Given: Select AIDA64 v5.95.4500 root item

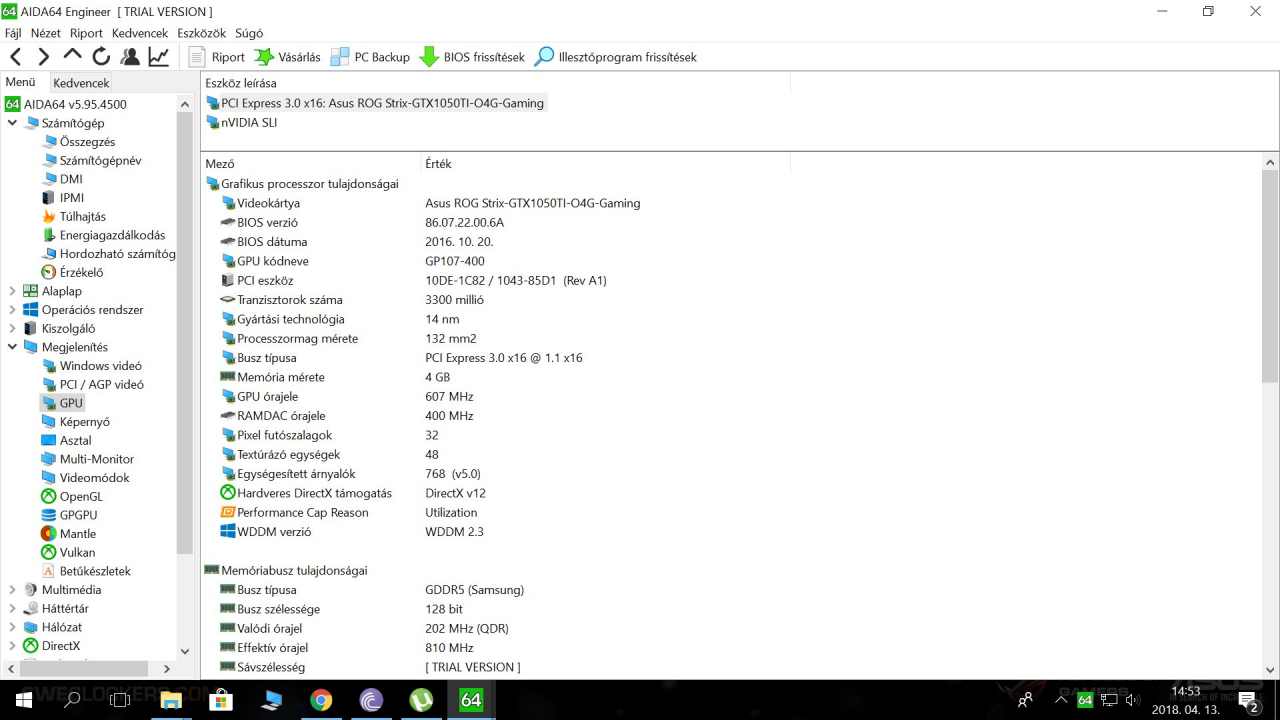Looking at the screenshot, I should click(66, 104).
